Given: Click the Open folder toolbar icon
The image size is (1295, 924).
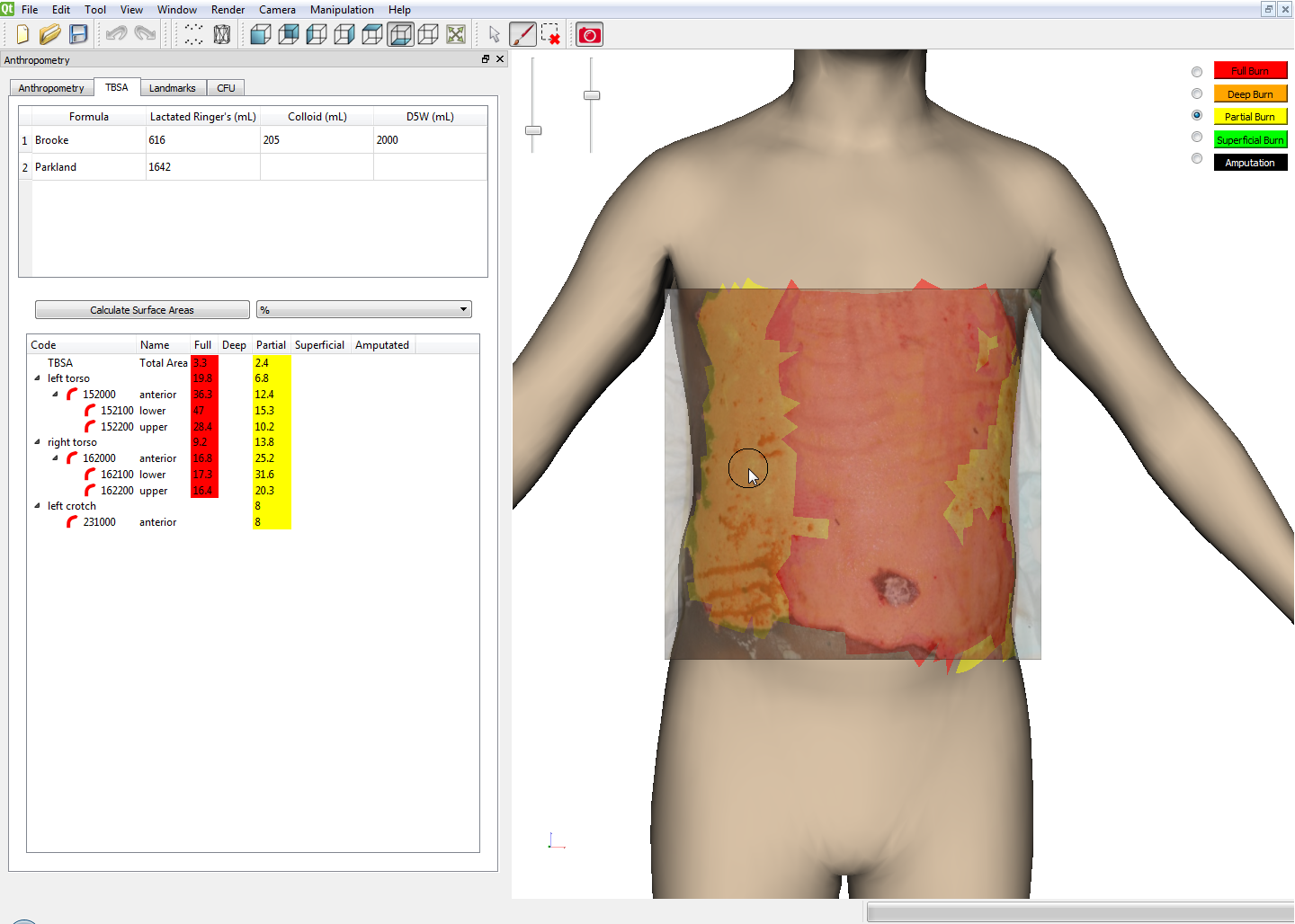Looking at the screenshot, I should click(x=50, y=34).
